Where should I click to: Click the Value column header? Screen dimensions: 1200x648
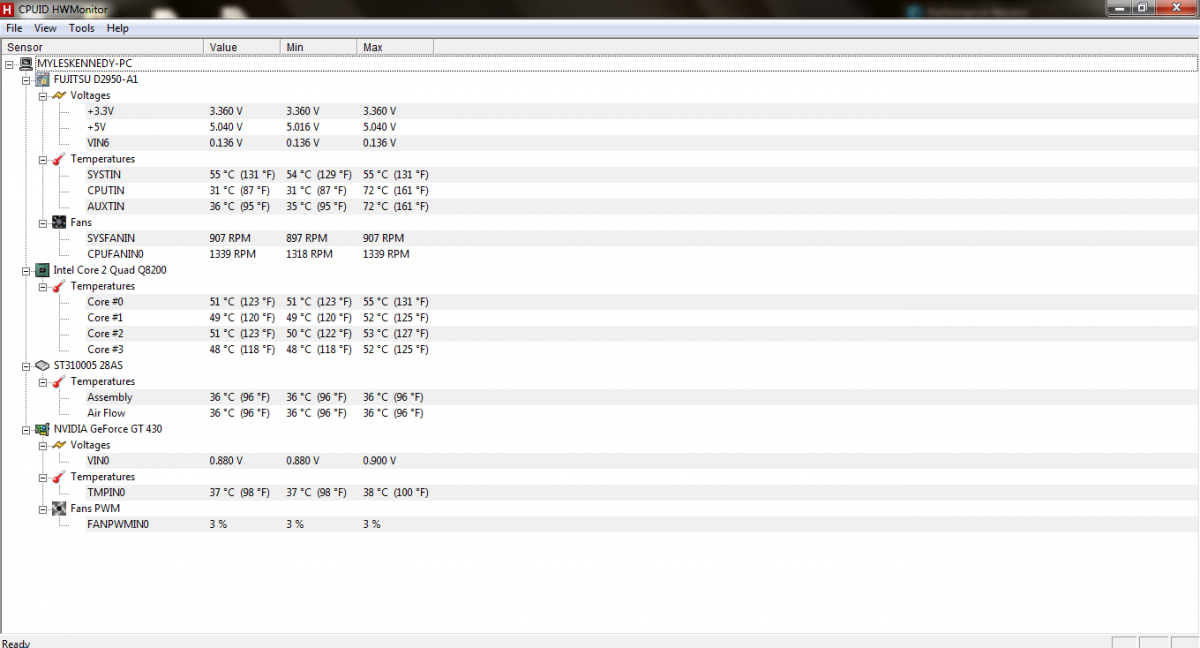[242, 47]
